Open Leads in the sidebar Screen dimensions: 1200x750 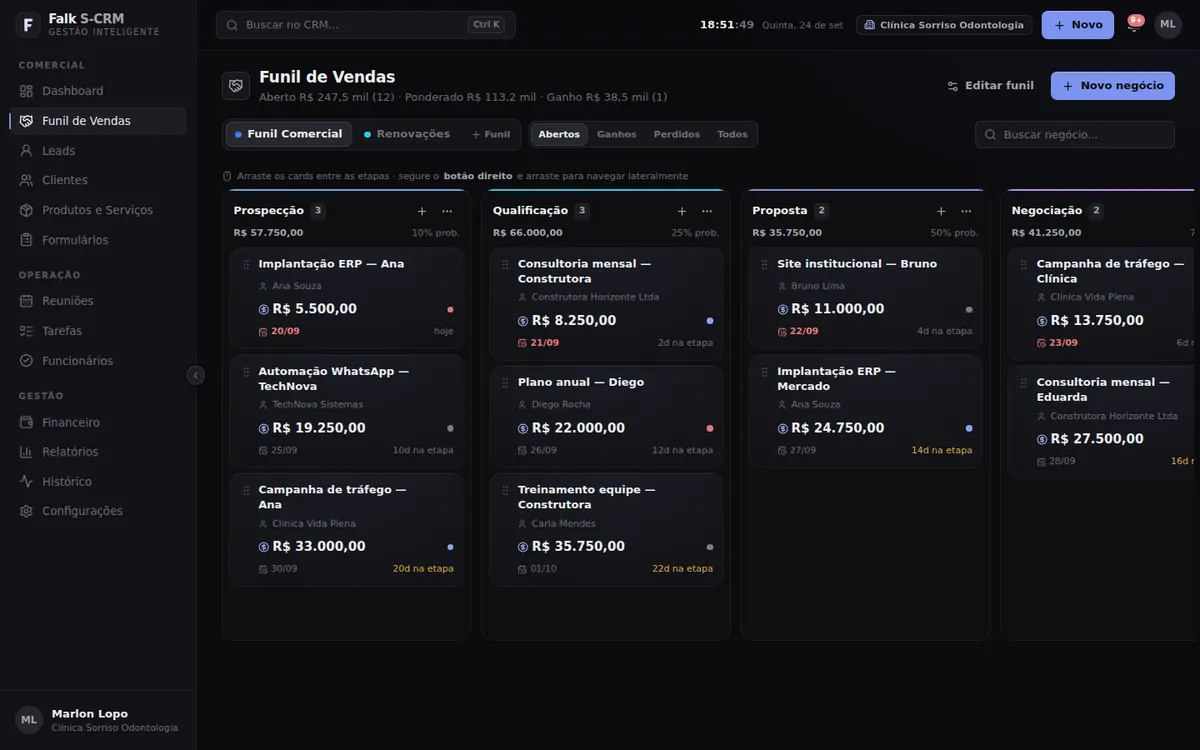[x=98, y=151]
